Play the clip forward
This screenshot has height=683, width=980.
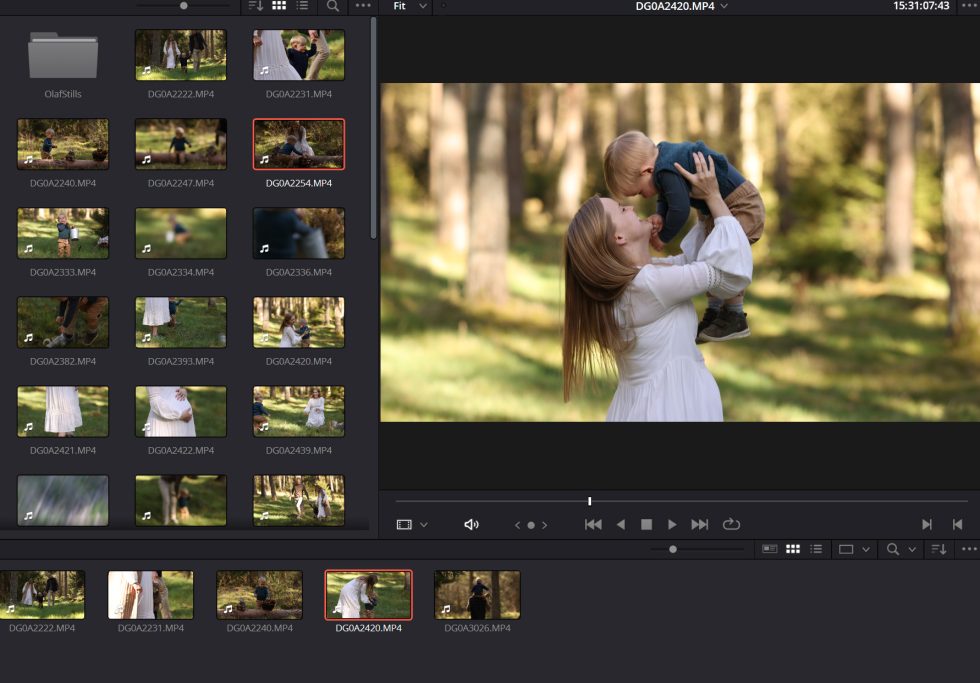pyautogui.click(x=672, y=523)
